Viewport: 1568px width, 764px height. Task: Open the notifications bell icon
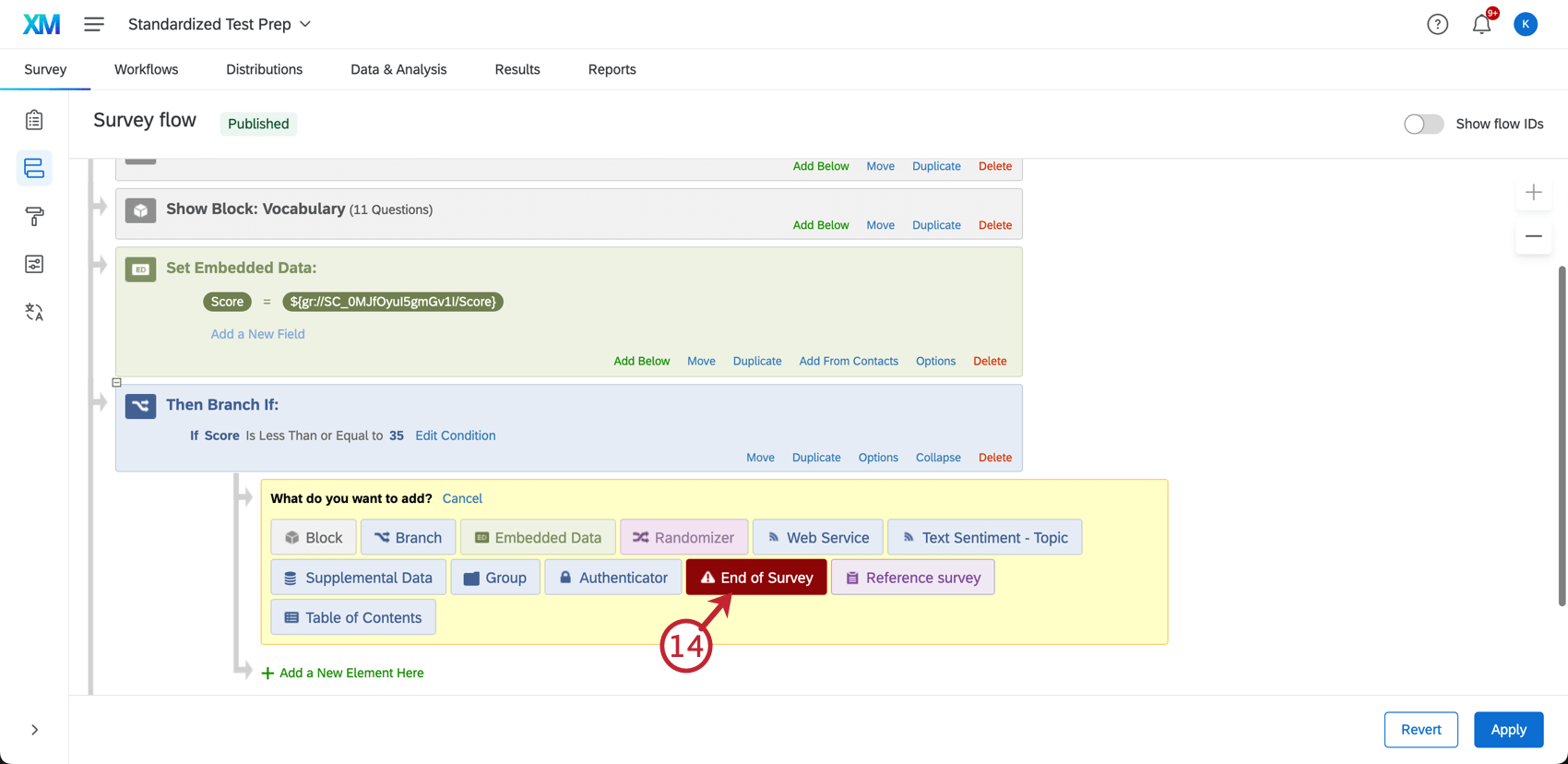click(x=1481, y=24)
